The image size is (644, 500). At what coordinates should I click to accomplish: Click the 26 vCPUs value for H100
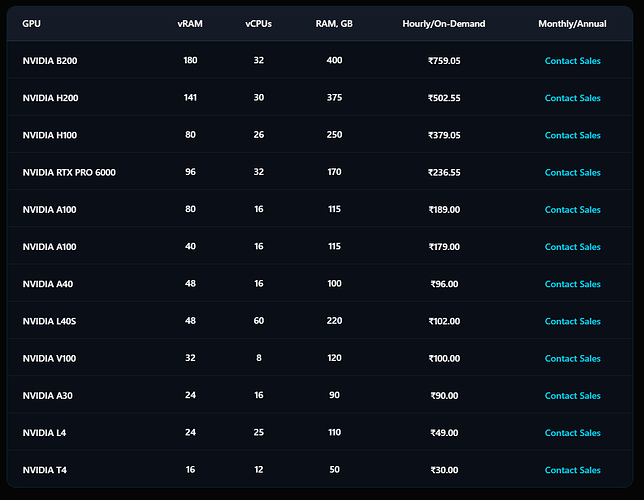(259, 135)
